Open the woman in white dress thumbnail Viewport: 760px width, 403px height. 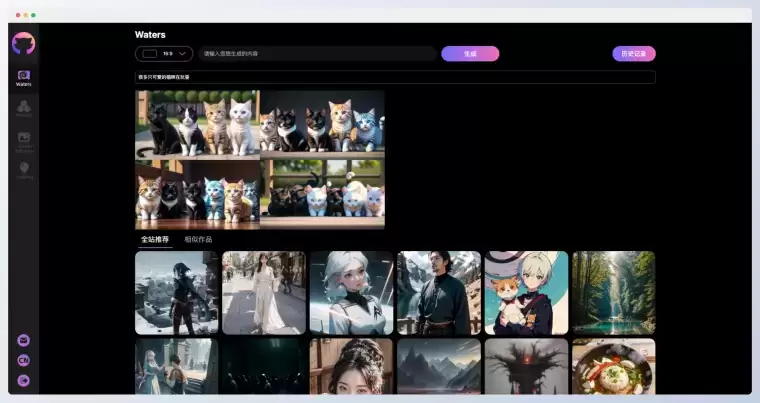coord(264,293)
